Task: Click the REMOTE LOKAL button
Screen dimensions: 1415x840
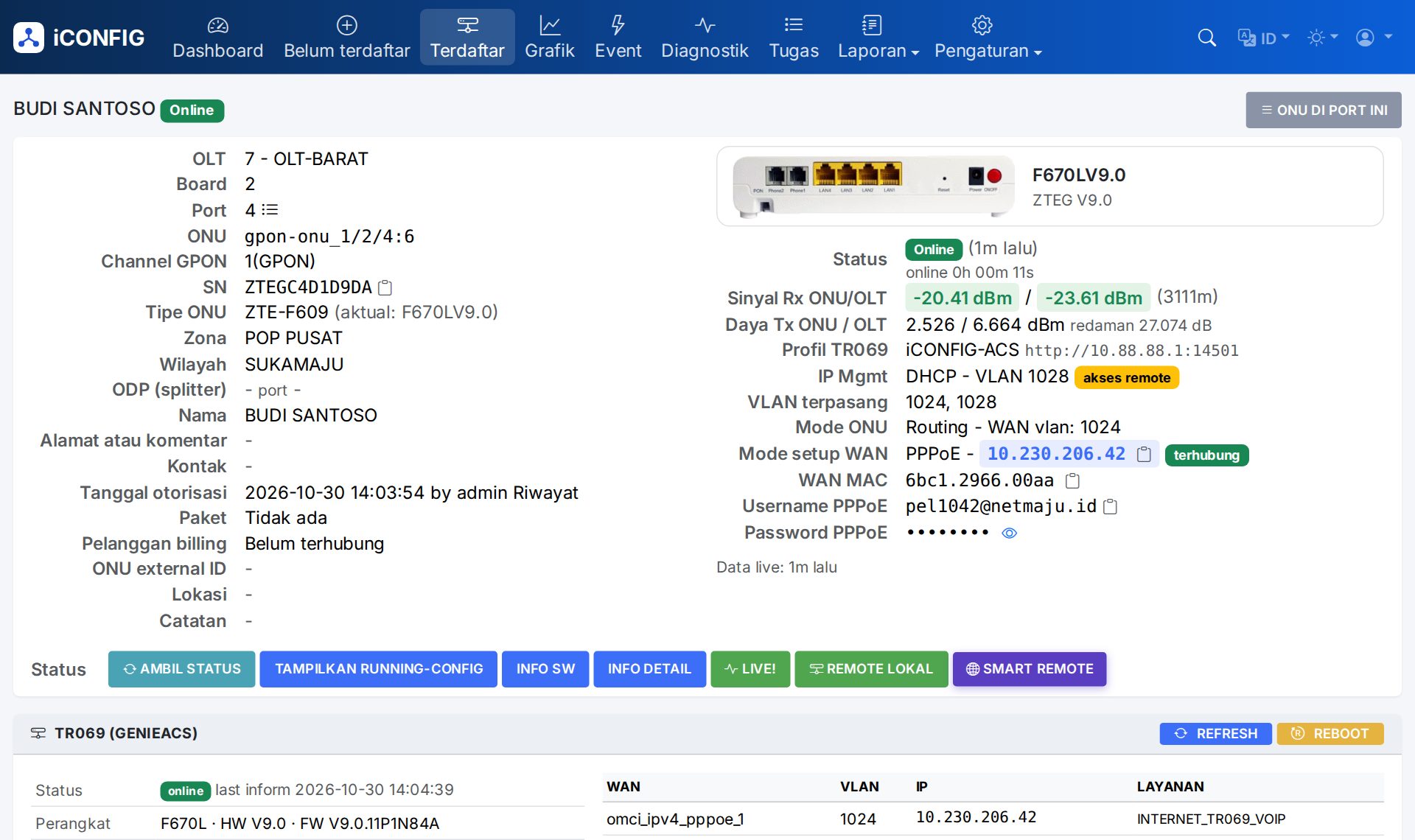Action: click(871, 669)
